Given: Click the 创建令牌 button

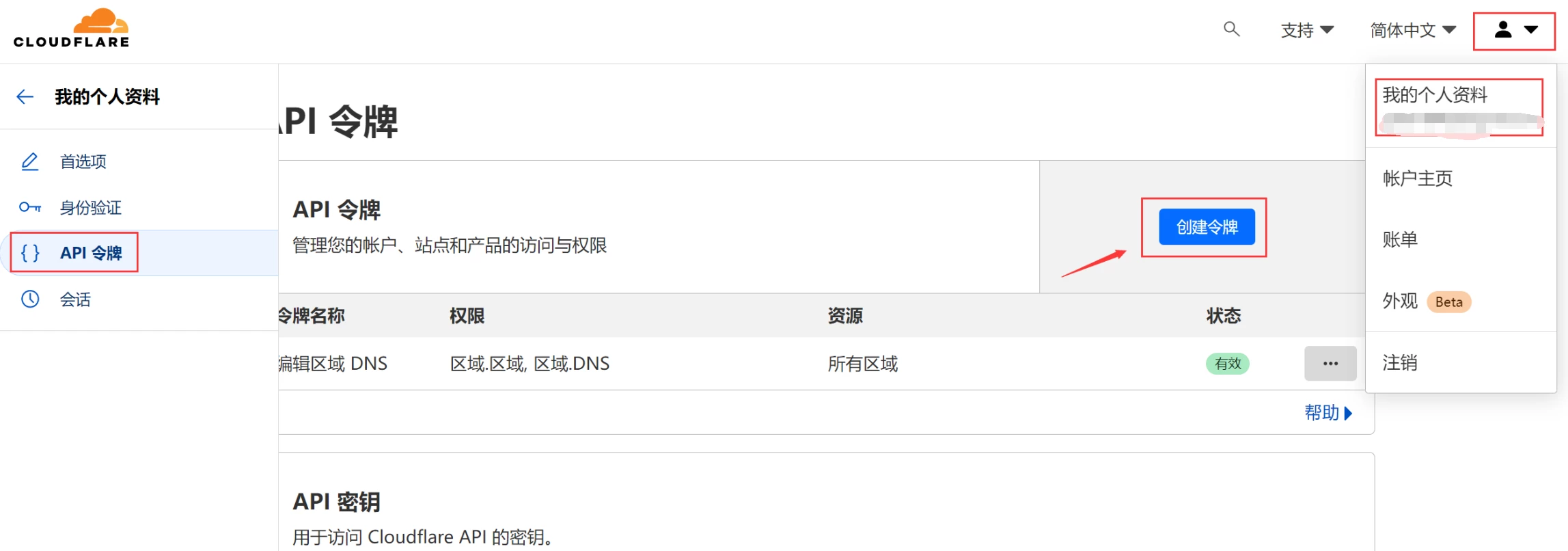Looking at the screenshot, I should pos(1207,227).
